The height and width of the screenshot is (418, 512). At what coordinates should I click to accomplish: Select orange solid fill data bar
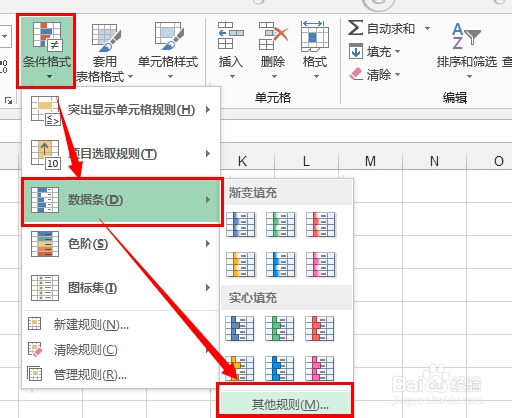tap(240, 369)
